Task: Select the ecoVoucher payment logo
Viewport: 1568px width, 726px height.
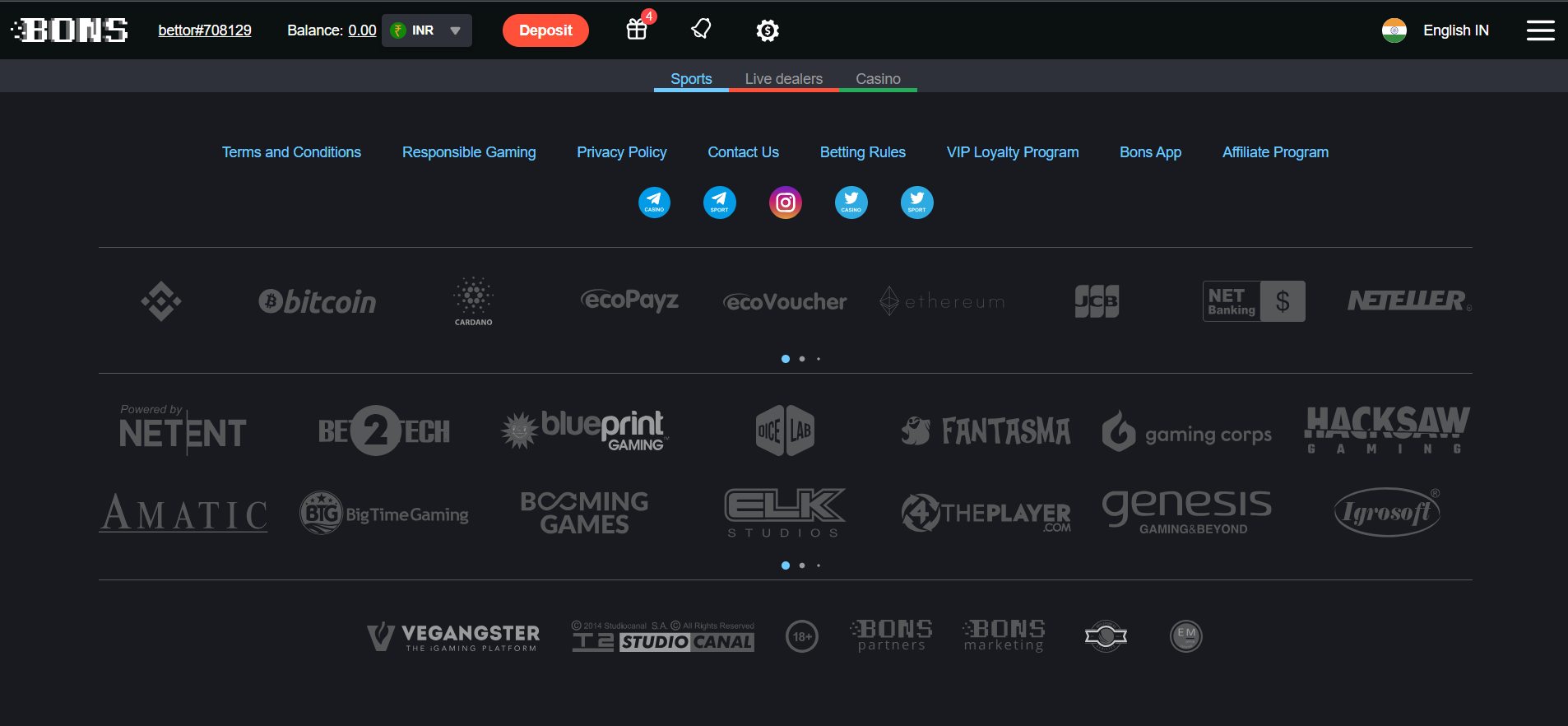Action: click(785, 302)
